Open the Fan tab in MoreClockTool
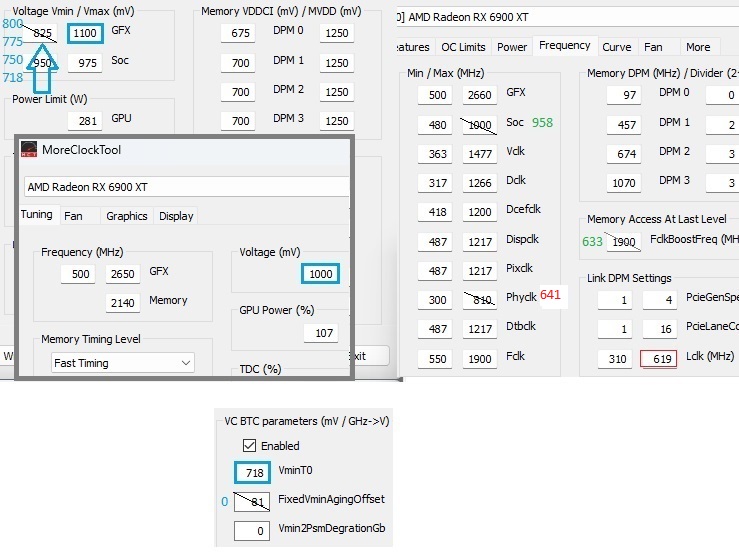739x560 pixels. pyautogui.click(x=74, y=216)
